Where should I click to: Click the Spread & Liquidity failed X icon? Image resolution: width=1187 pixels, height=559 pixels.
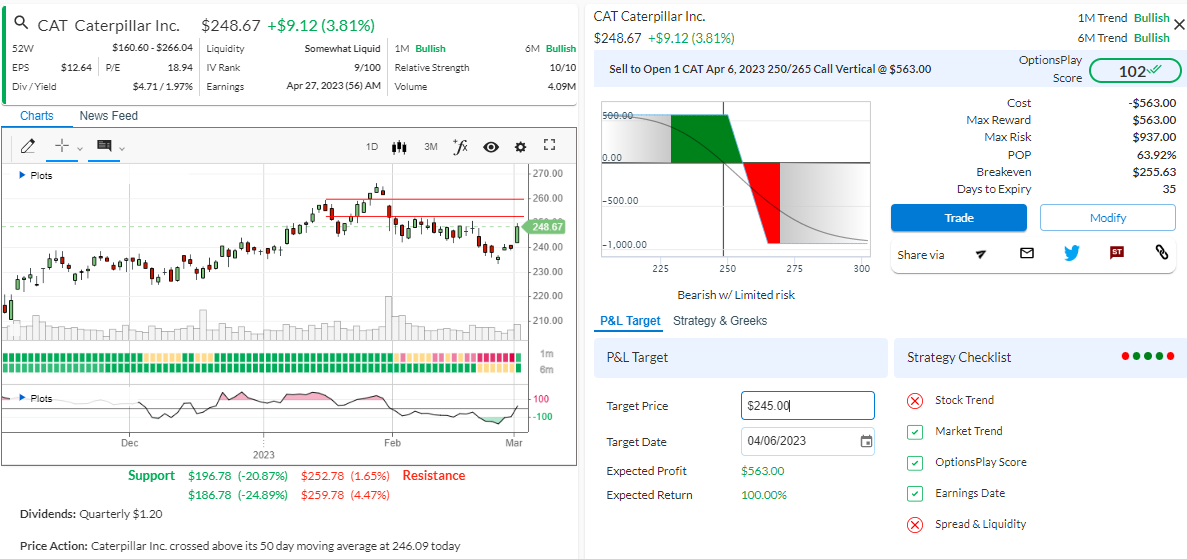915,525
